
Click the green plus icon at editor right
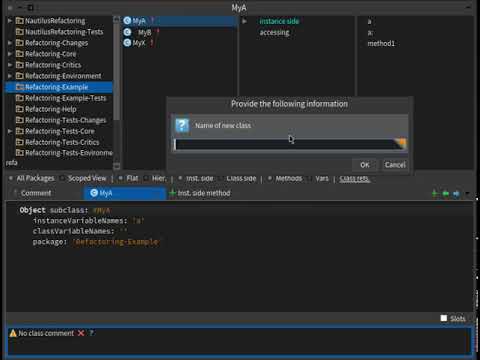point(434,193)
